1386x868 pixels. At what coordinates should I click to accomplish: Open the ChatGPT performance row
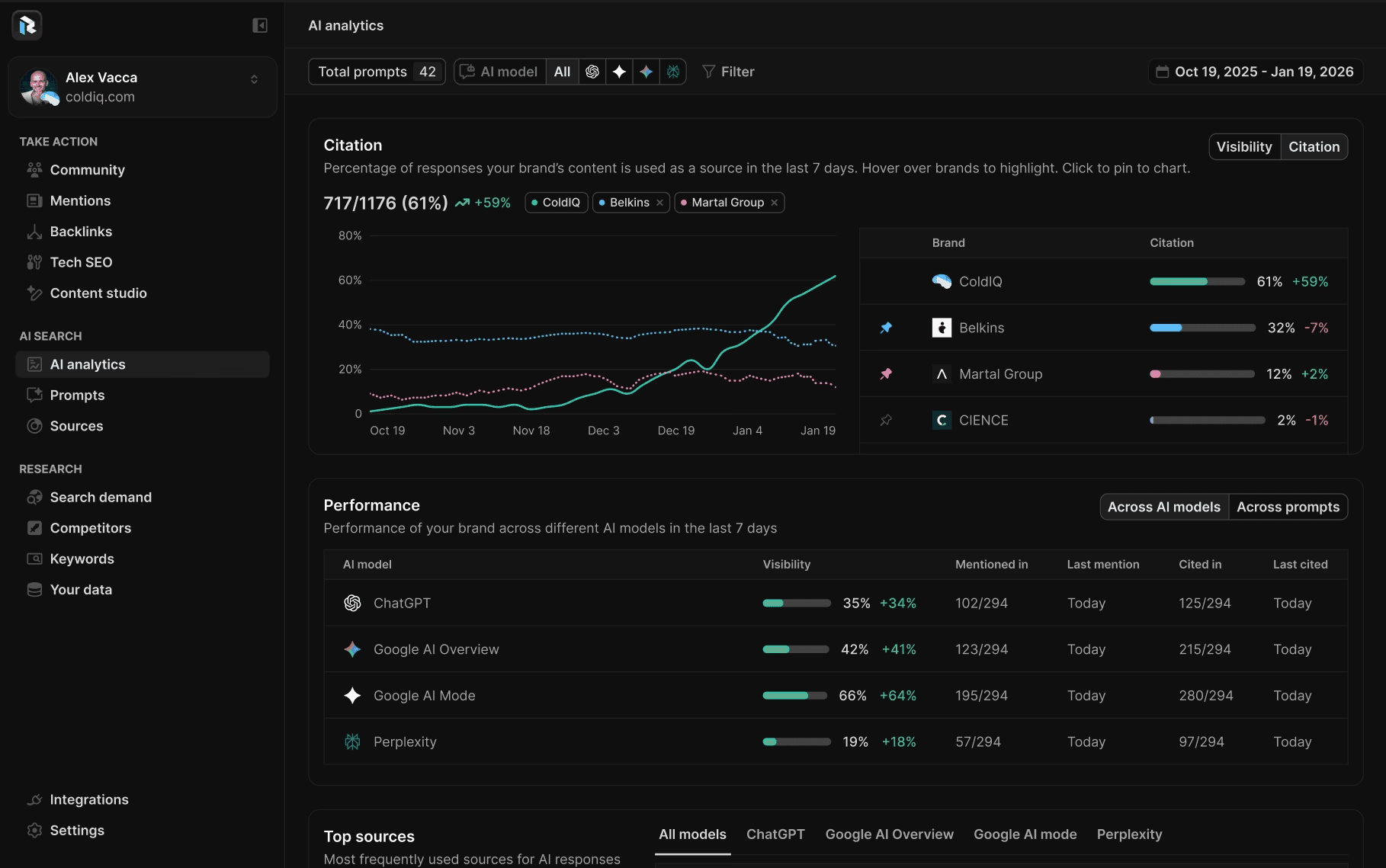click(836, 604)
